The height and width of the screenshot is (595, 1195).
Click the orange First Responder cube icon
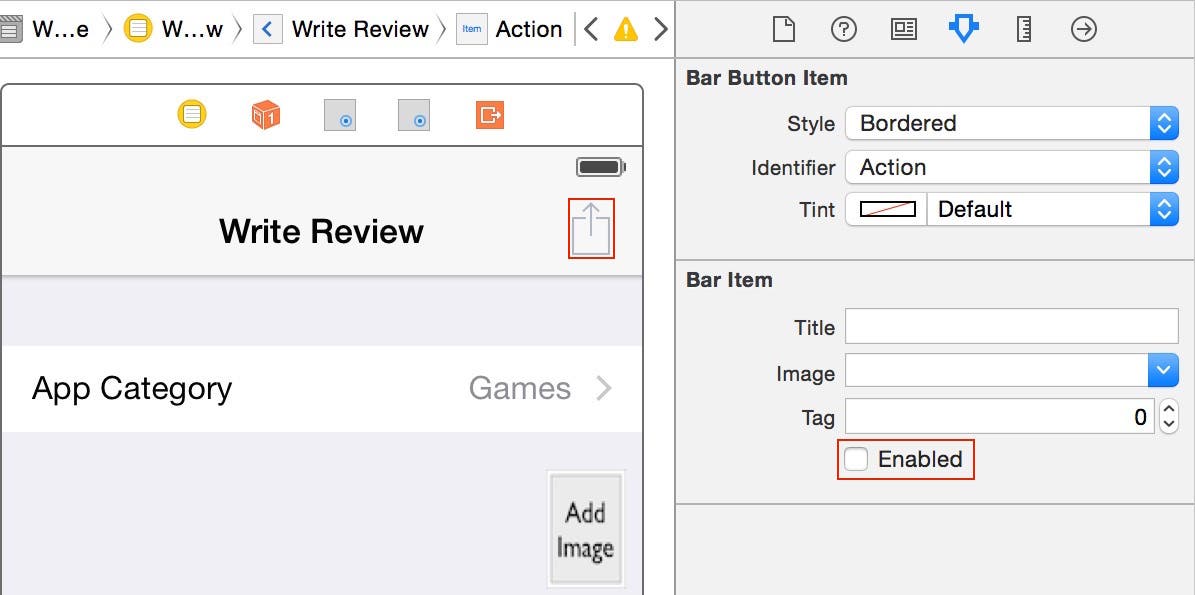(266, 115)
